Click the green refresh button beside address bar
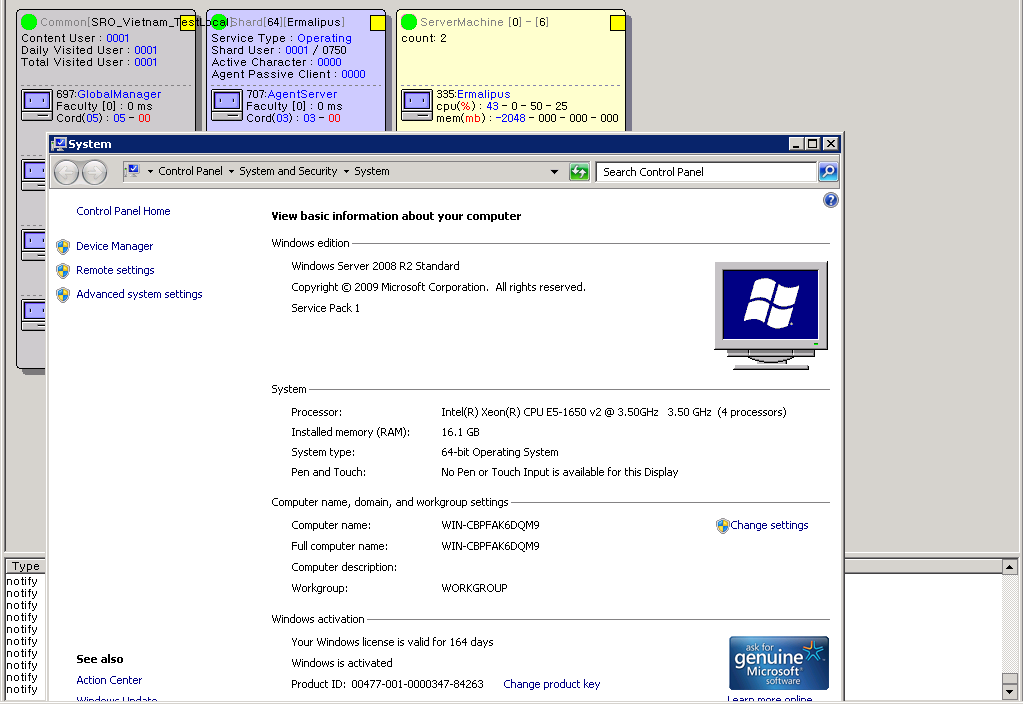The image size is (1023, 704). click(x=579, y=172)
